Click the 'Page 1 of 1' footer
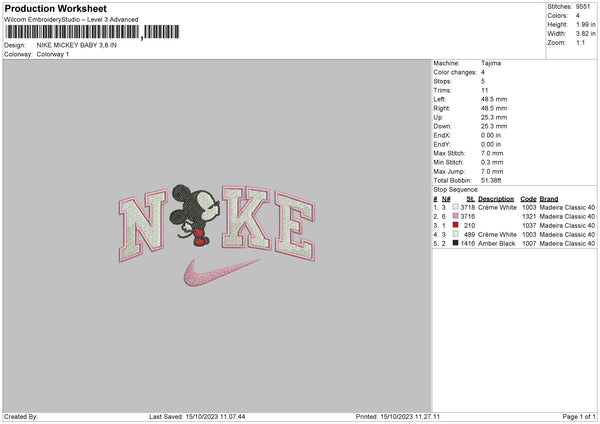The width and height of the screenshot is (600, 424). (x=579, y=417)
